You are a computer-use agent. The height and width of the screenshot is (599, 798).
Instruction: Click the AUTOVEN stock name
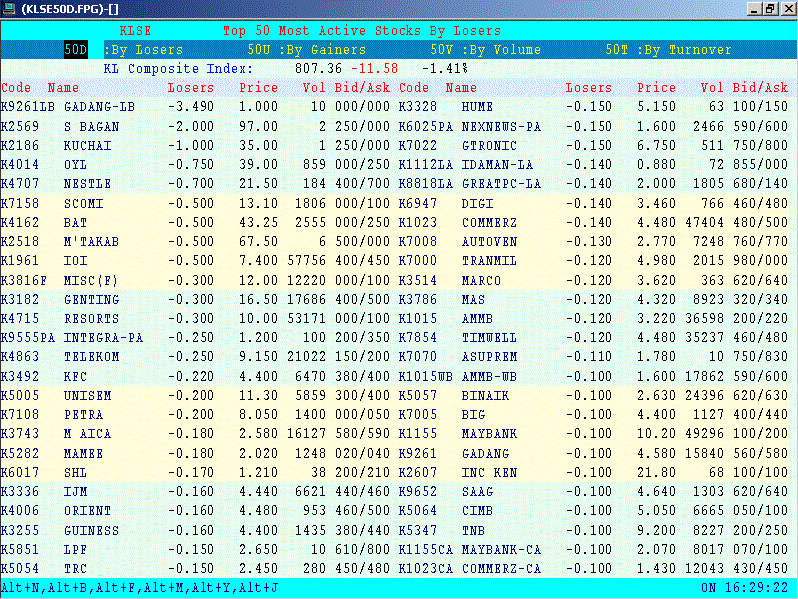490,241
